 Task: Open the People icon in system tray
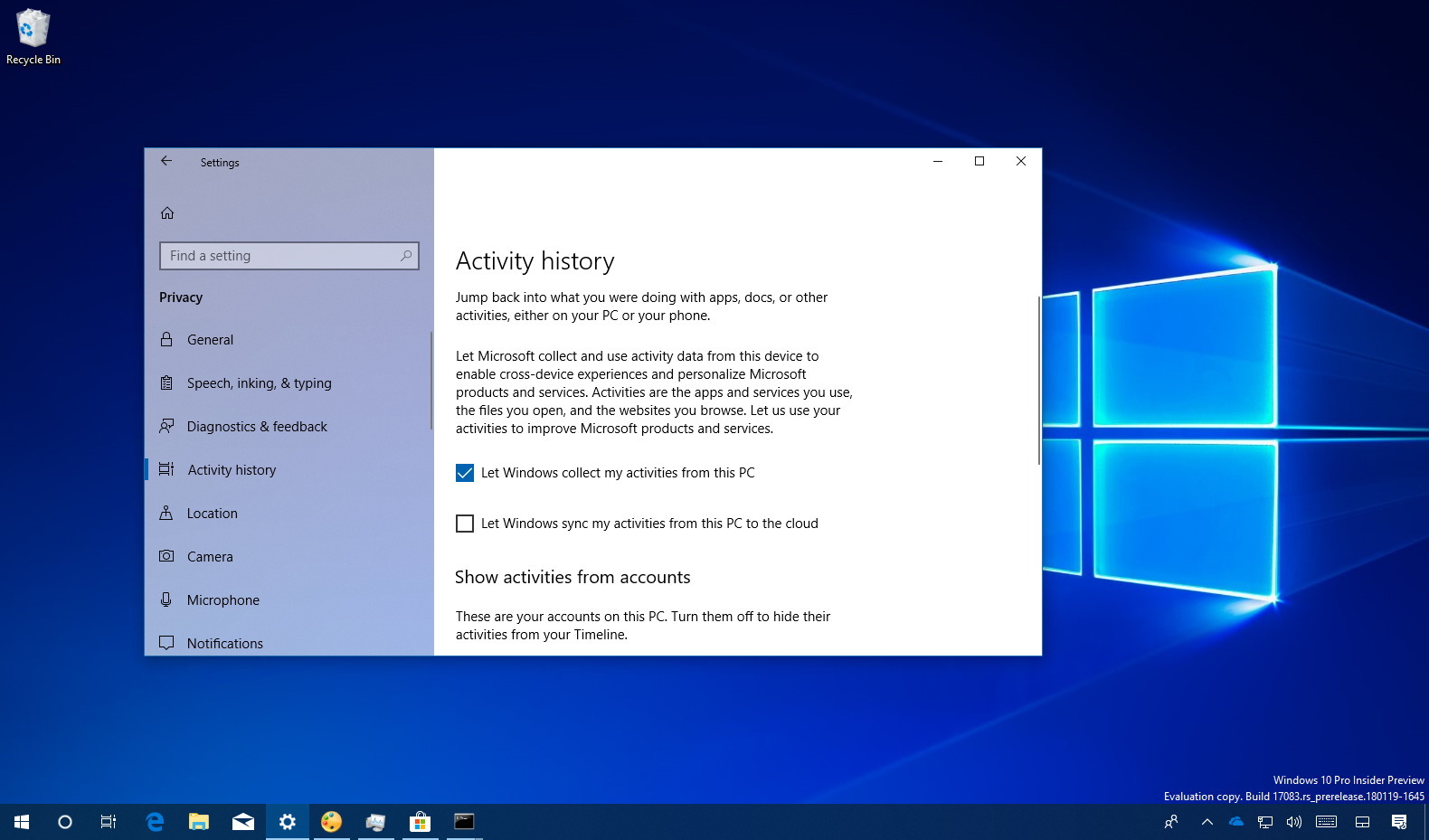coord(1171,822)
